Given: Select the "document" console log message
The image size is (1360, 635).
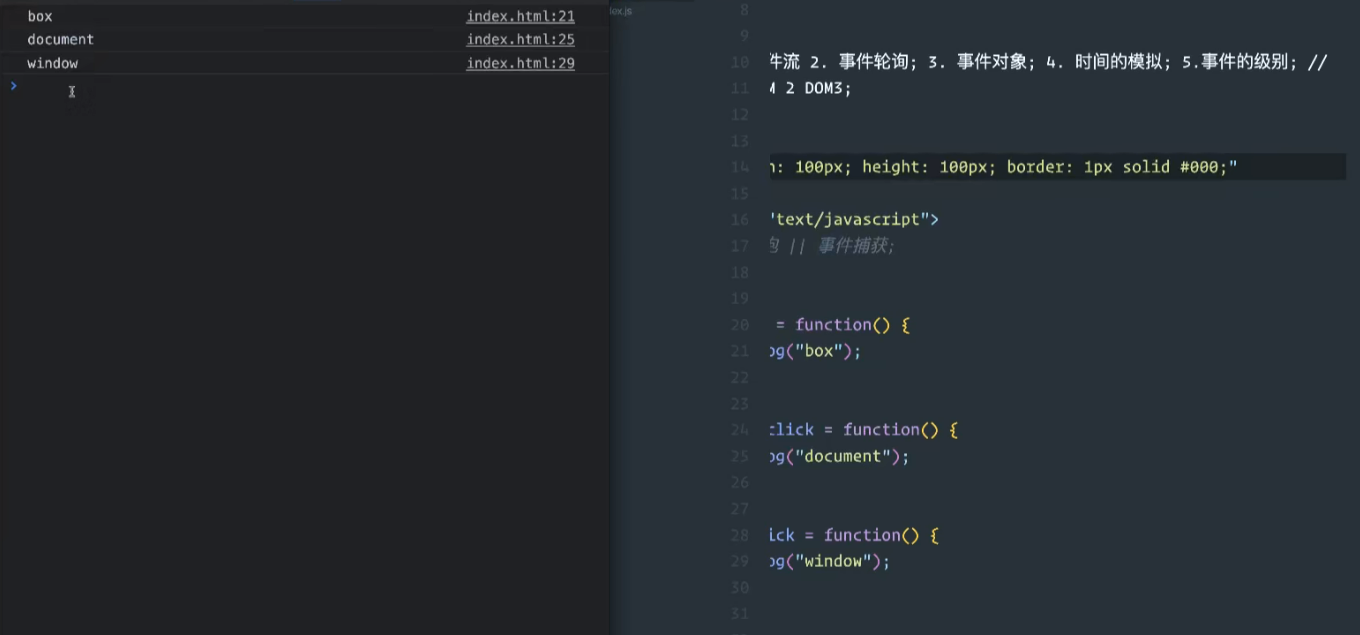Looking at the screenshot, I should click(x=60, y=39).
